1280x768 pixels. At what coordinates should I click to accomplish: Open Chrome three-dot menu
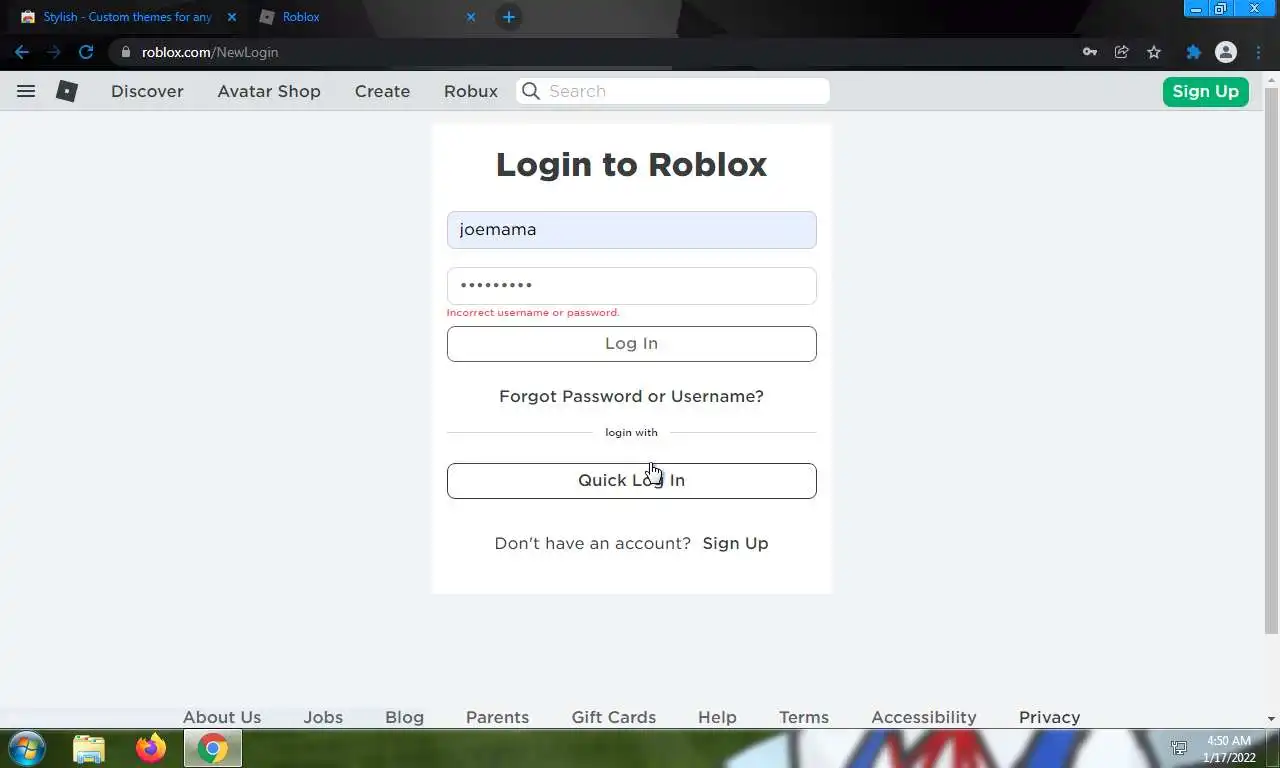point(1258,52)
